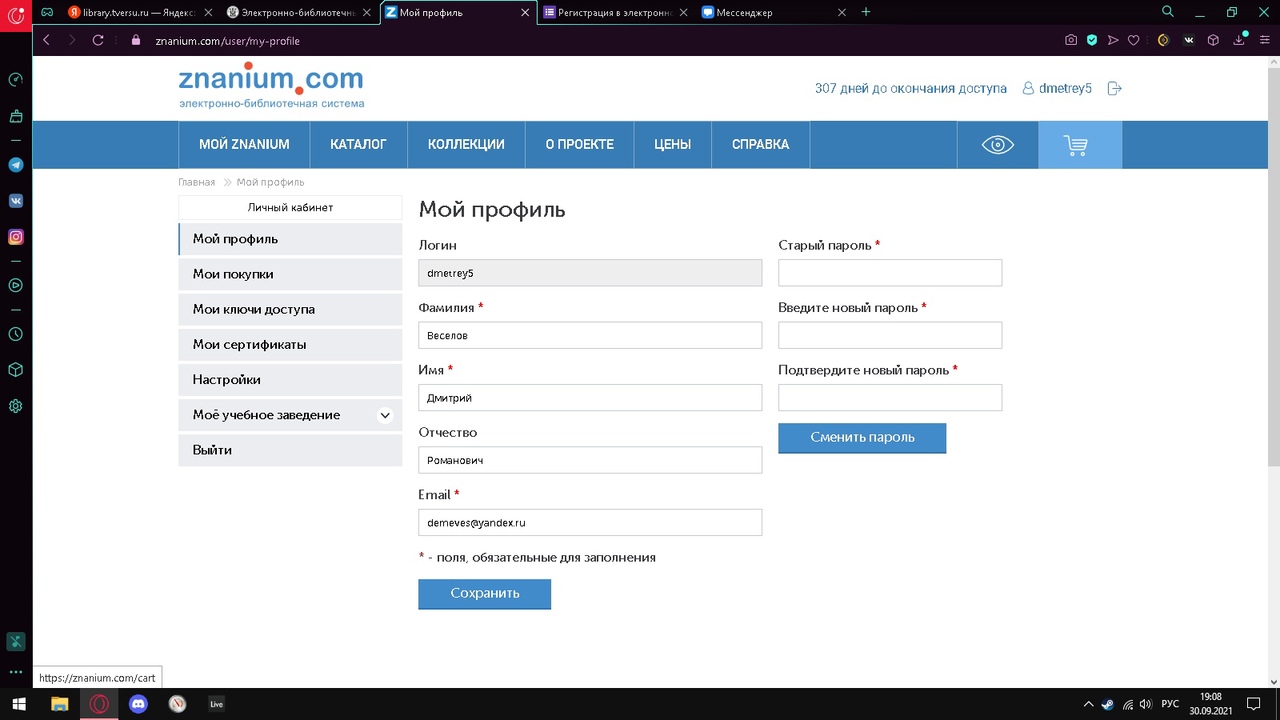Open Discord from the Windows taskbar
Viewport: 1280px width, 720px height.
pyautogui.click(x=138, y=704)
